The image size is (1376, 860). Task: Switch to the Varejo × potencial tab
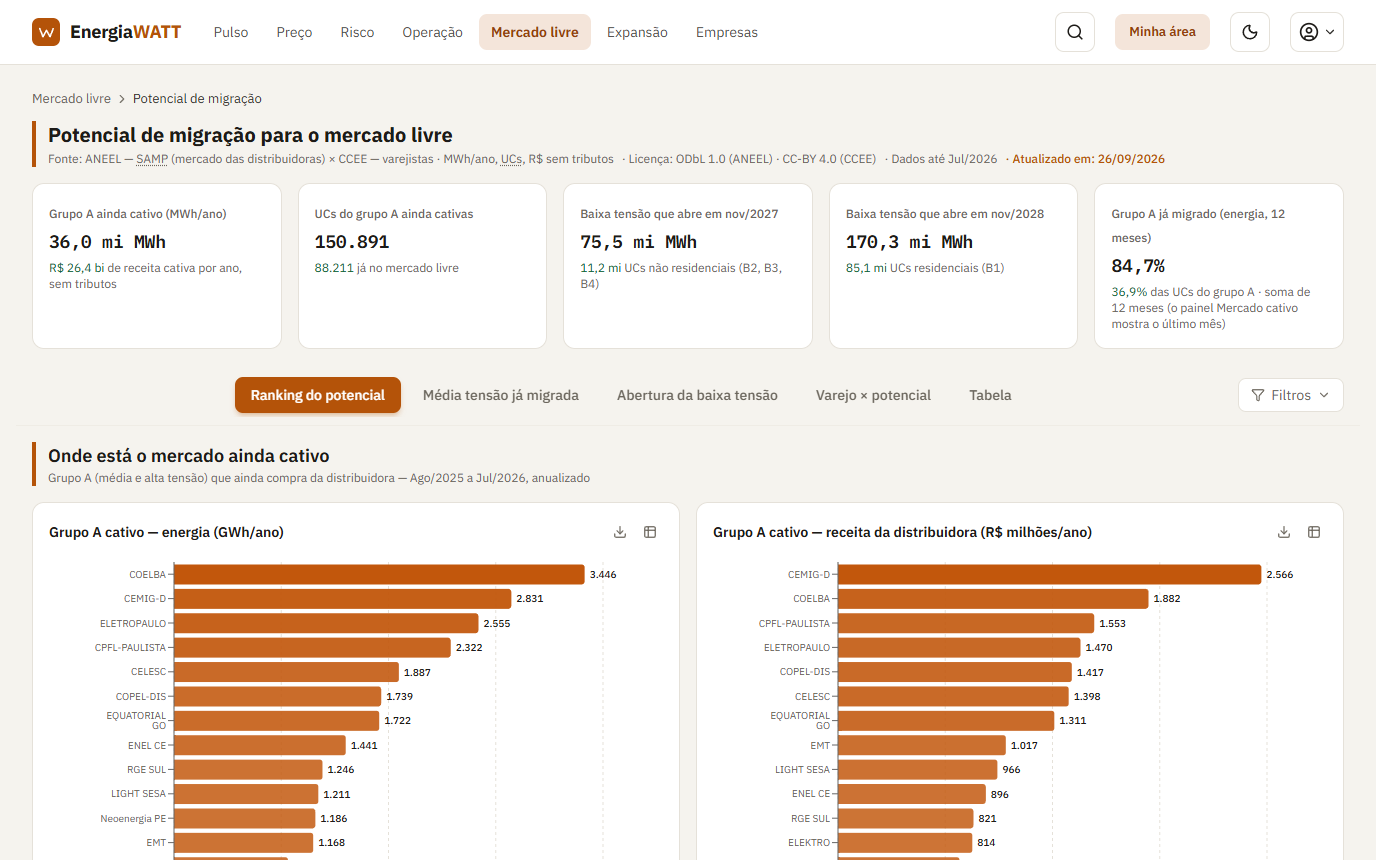pos(873,395)
